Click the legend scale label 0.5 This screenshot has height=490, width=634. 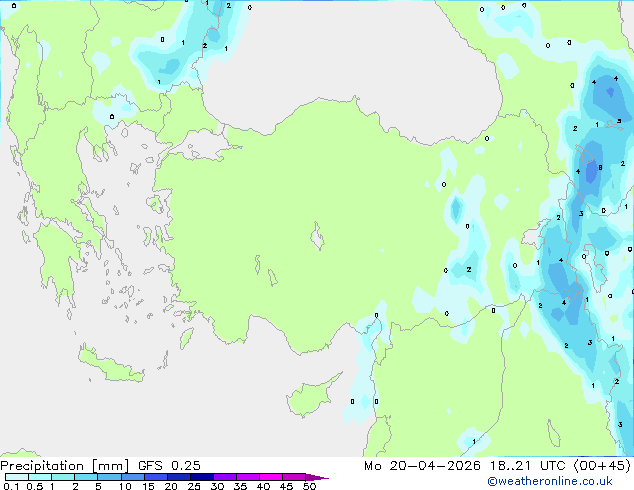coord(34,486)
